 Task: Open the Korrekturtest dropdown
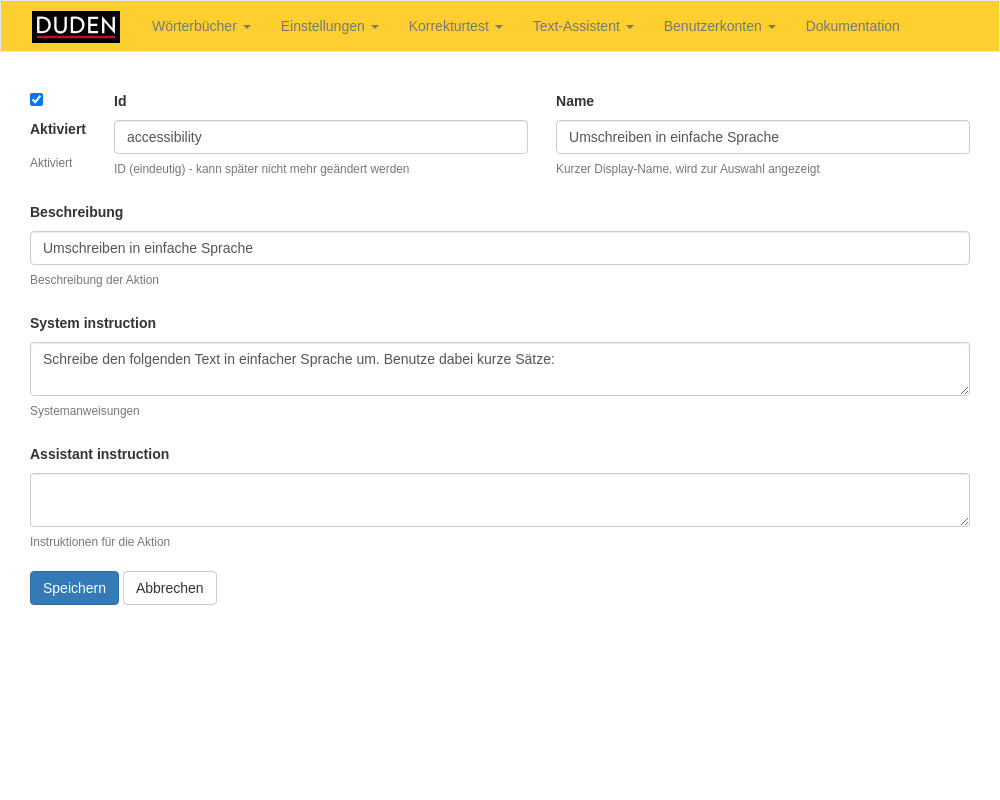[x=455, y=26]
